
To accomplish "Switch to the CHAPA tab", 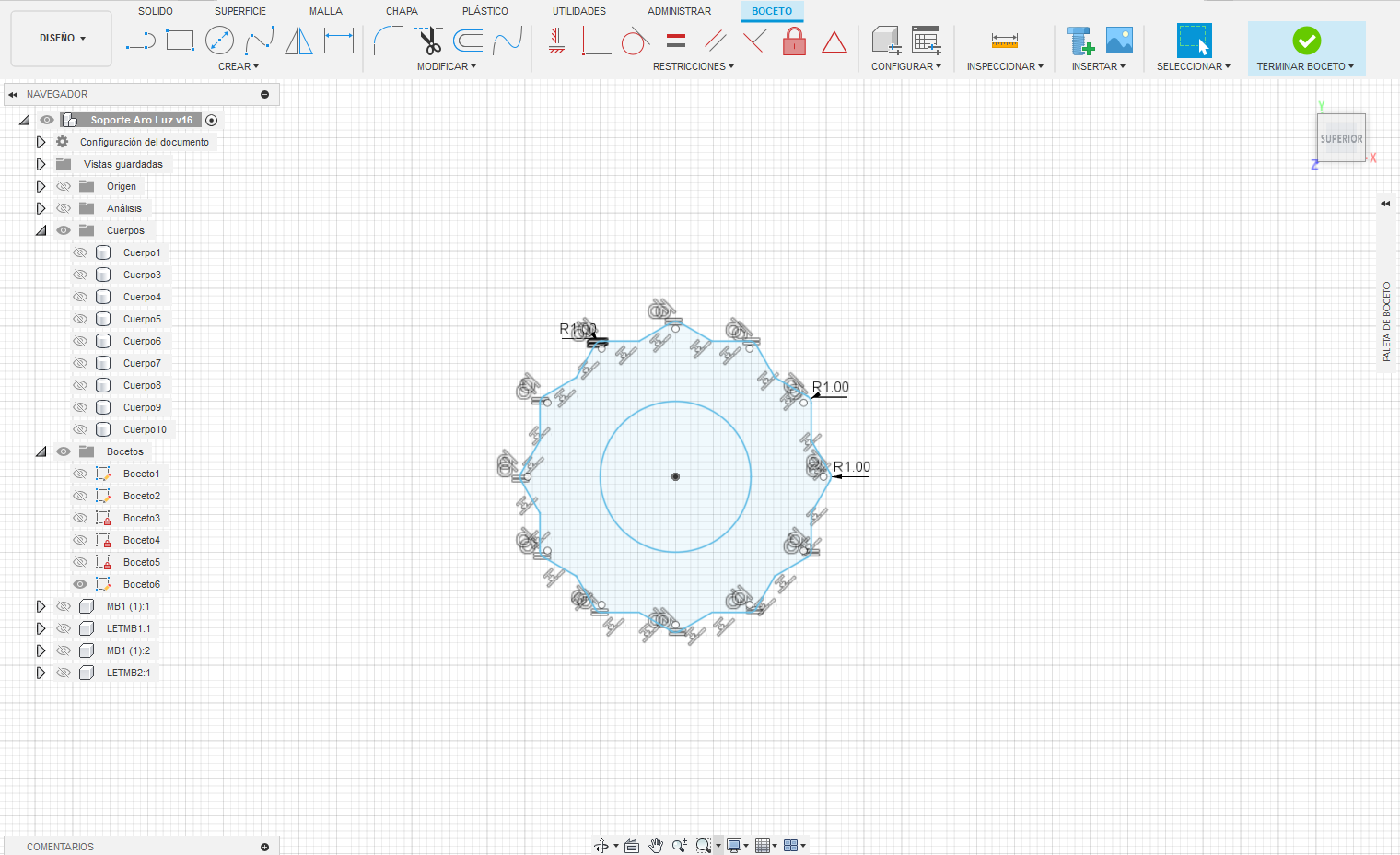I will [402, 11].
